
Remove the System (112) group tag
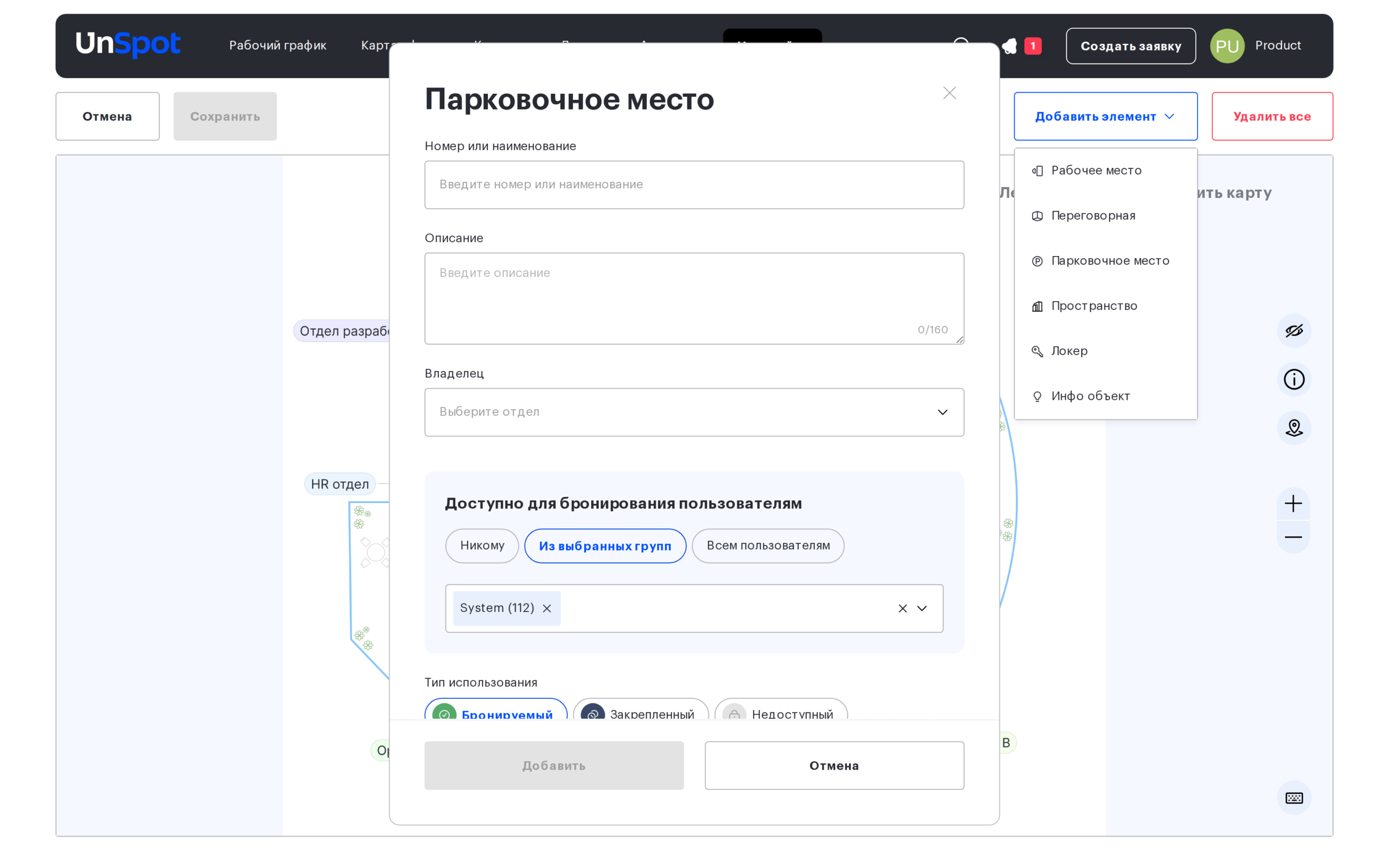tap(547, 608)
